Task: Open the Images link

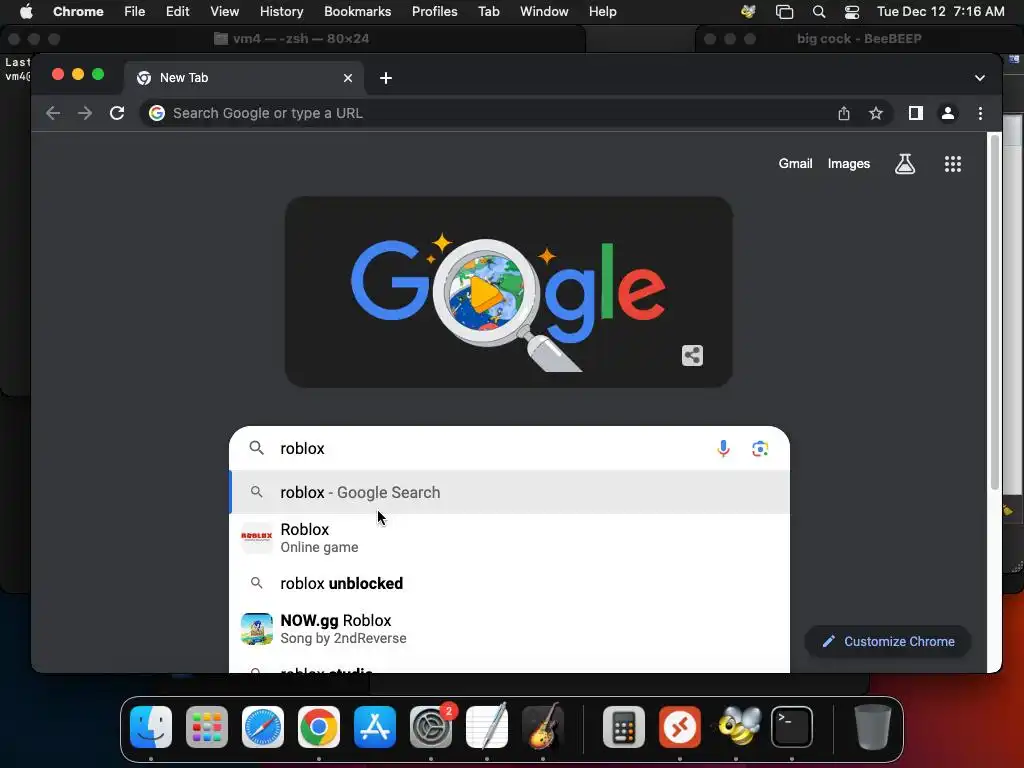Action: pos(848,164)
